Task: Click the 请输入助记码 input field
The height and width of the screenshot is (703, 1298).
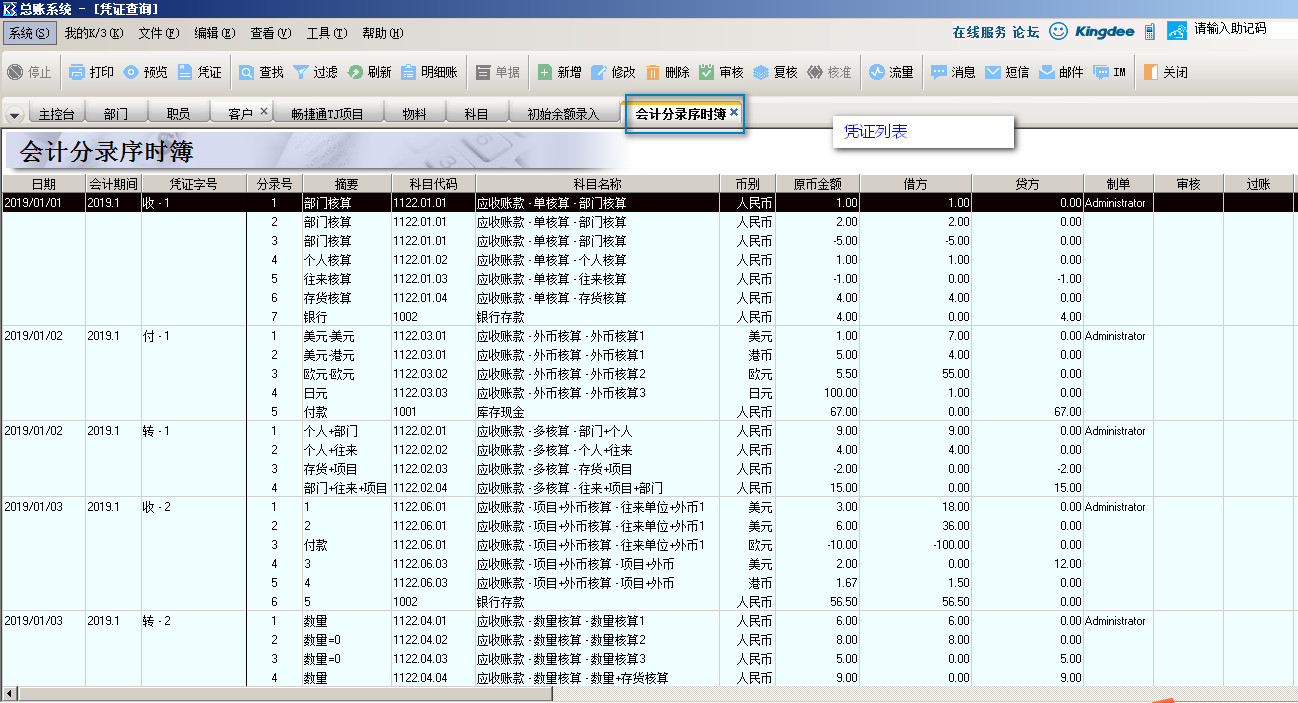Action: click(1240, 29)
